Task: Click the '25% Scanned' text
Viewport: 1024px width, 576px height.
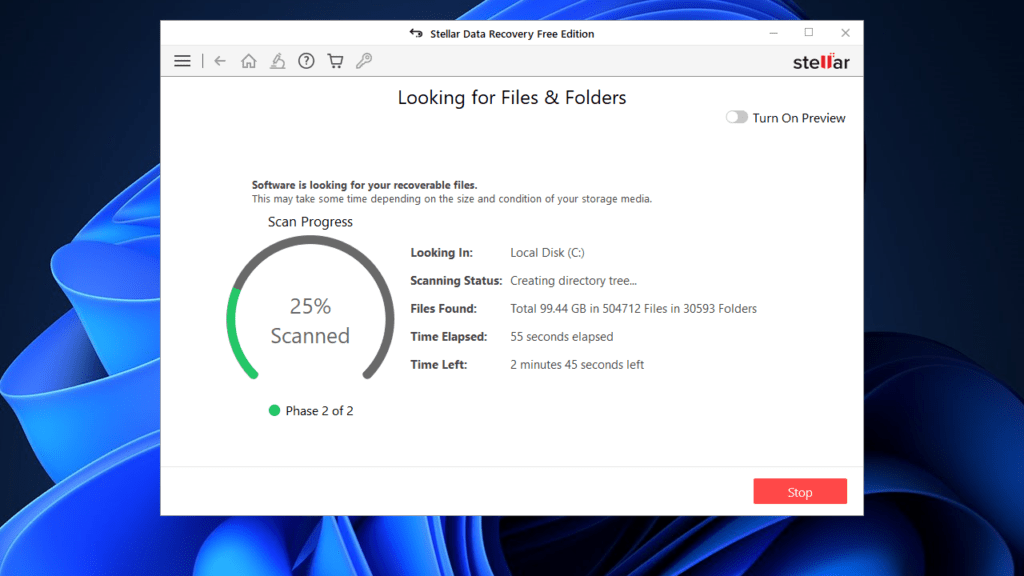Action: coord(310,321)
